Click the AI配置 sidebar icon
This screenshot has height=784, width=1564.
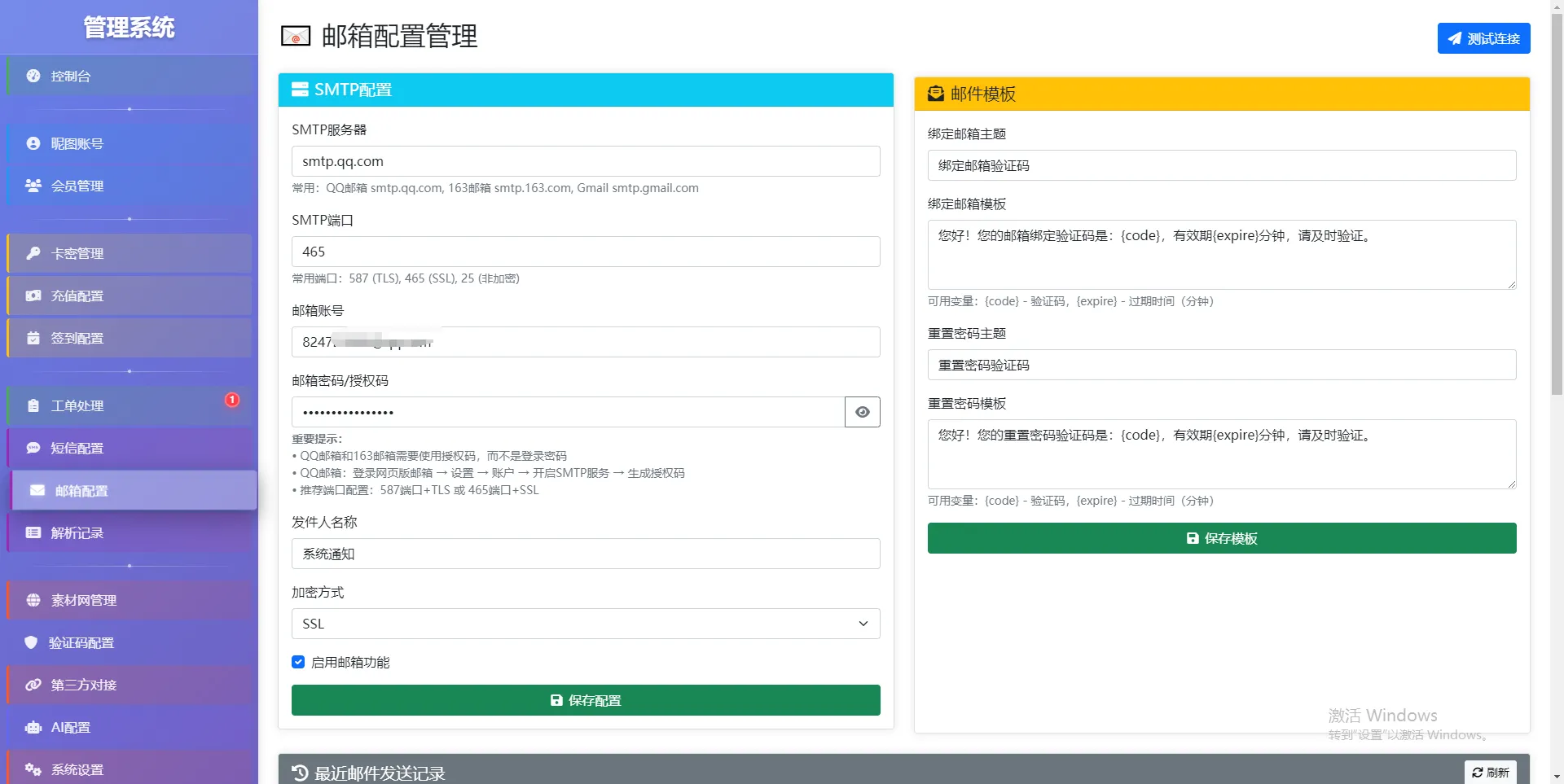pos(33,727)
